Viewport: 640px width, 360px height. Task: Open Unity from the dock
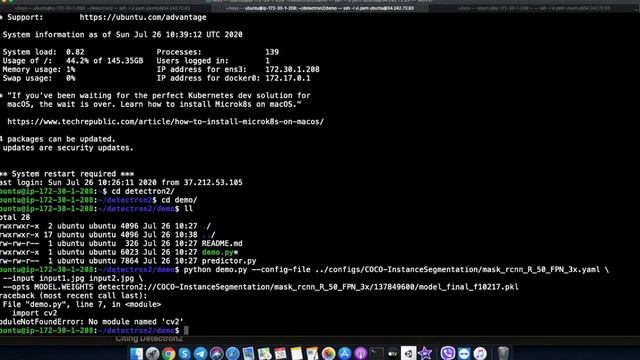tap(409, 353)
